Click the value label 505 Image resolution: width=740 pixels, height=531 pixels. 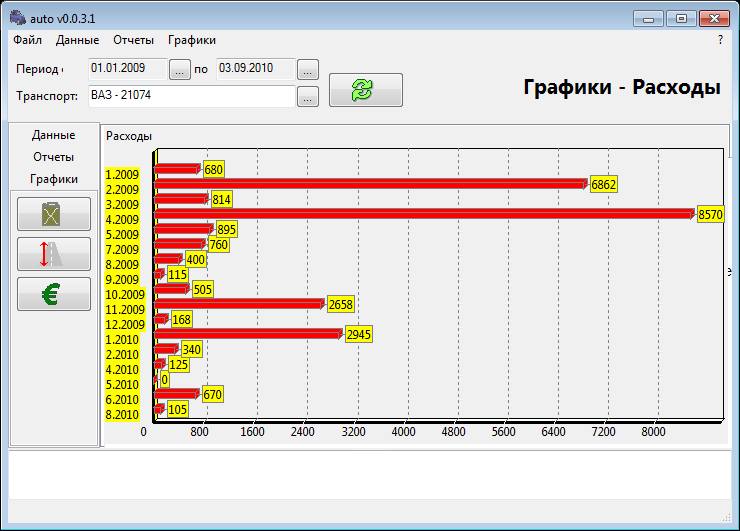pyautogui.click(x=202, y=289)
